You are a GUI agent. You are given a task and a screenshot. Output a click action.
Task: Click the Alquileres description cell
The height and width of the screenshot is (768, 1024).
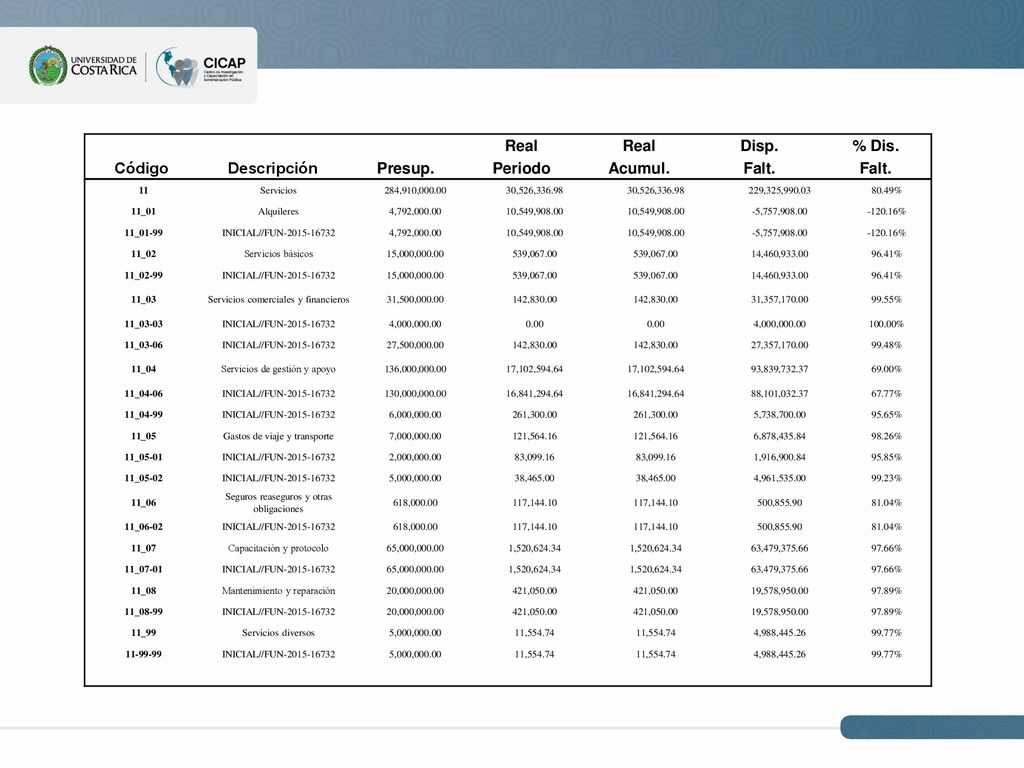click(x=278, y=212)
